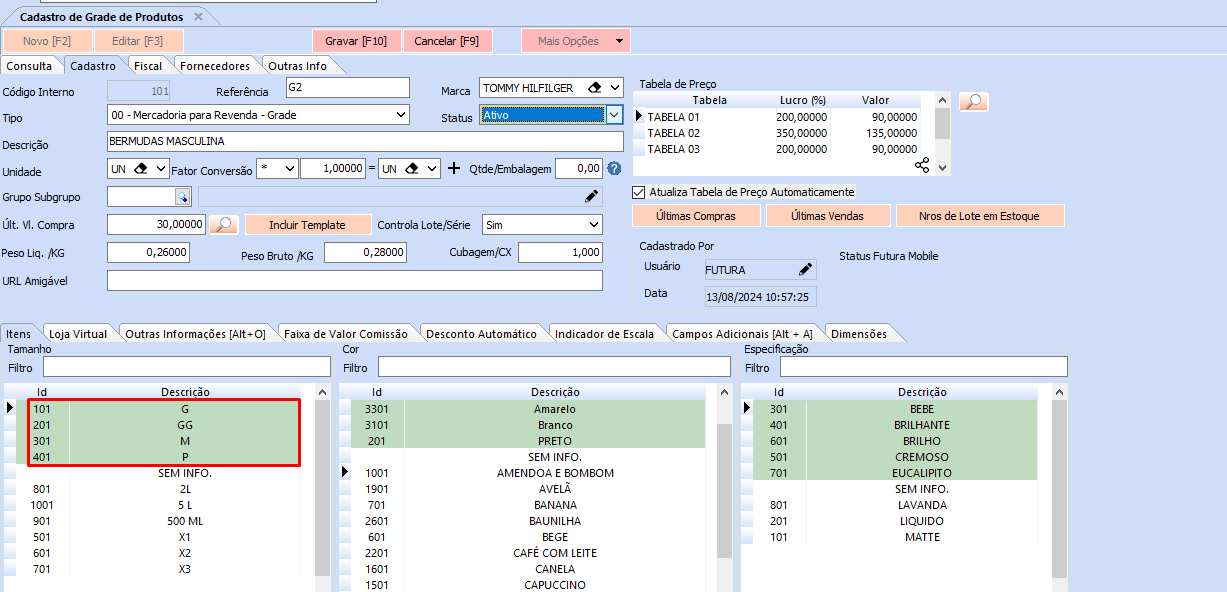Click the plus icon after unit conversion
The height and width of the screenshot is (592, 1227).
454,169
